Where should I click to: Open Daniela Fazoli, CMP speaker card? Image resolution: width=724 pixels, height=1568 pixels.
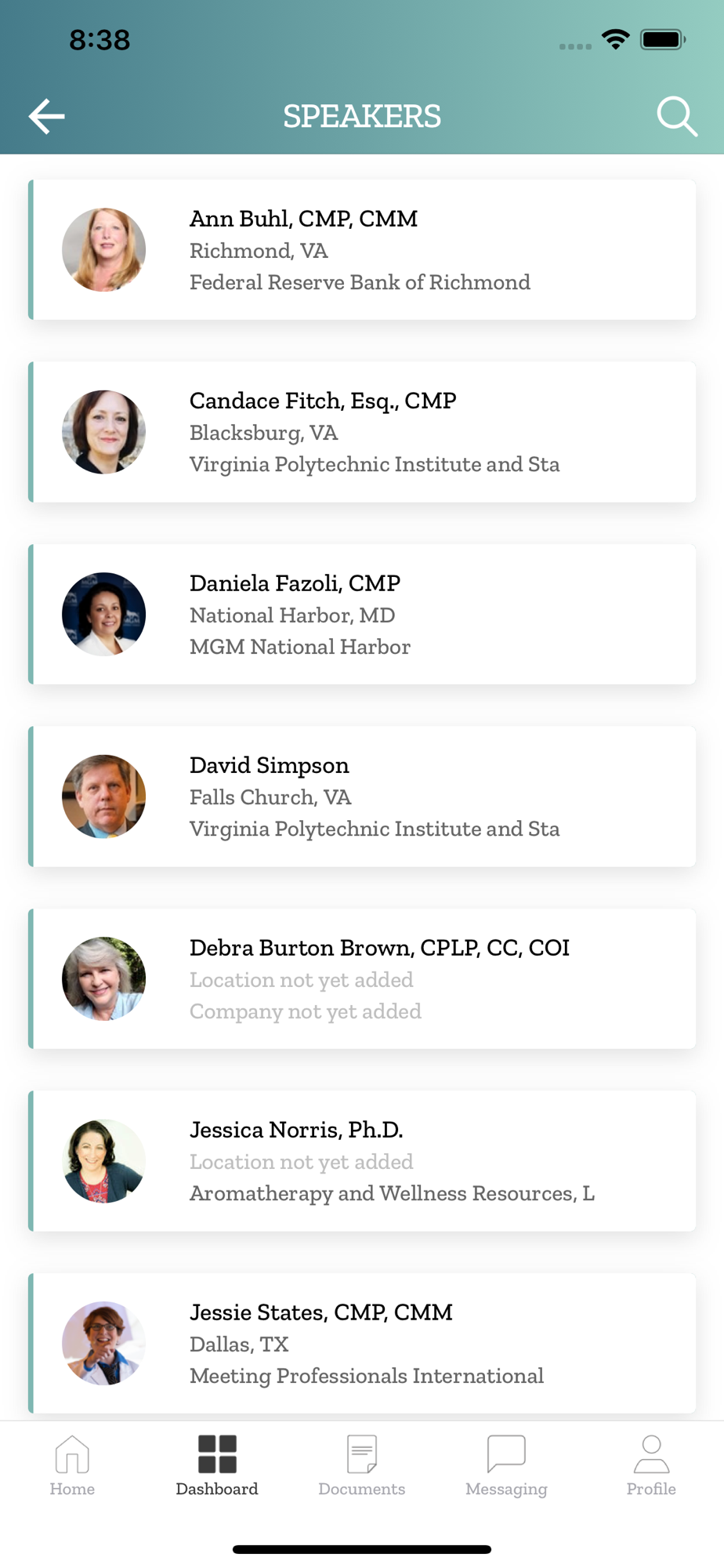click(362, 615)
